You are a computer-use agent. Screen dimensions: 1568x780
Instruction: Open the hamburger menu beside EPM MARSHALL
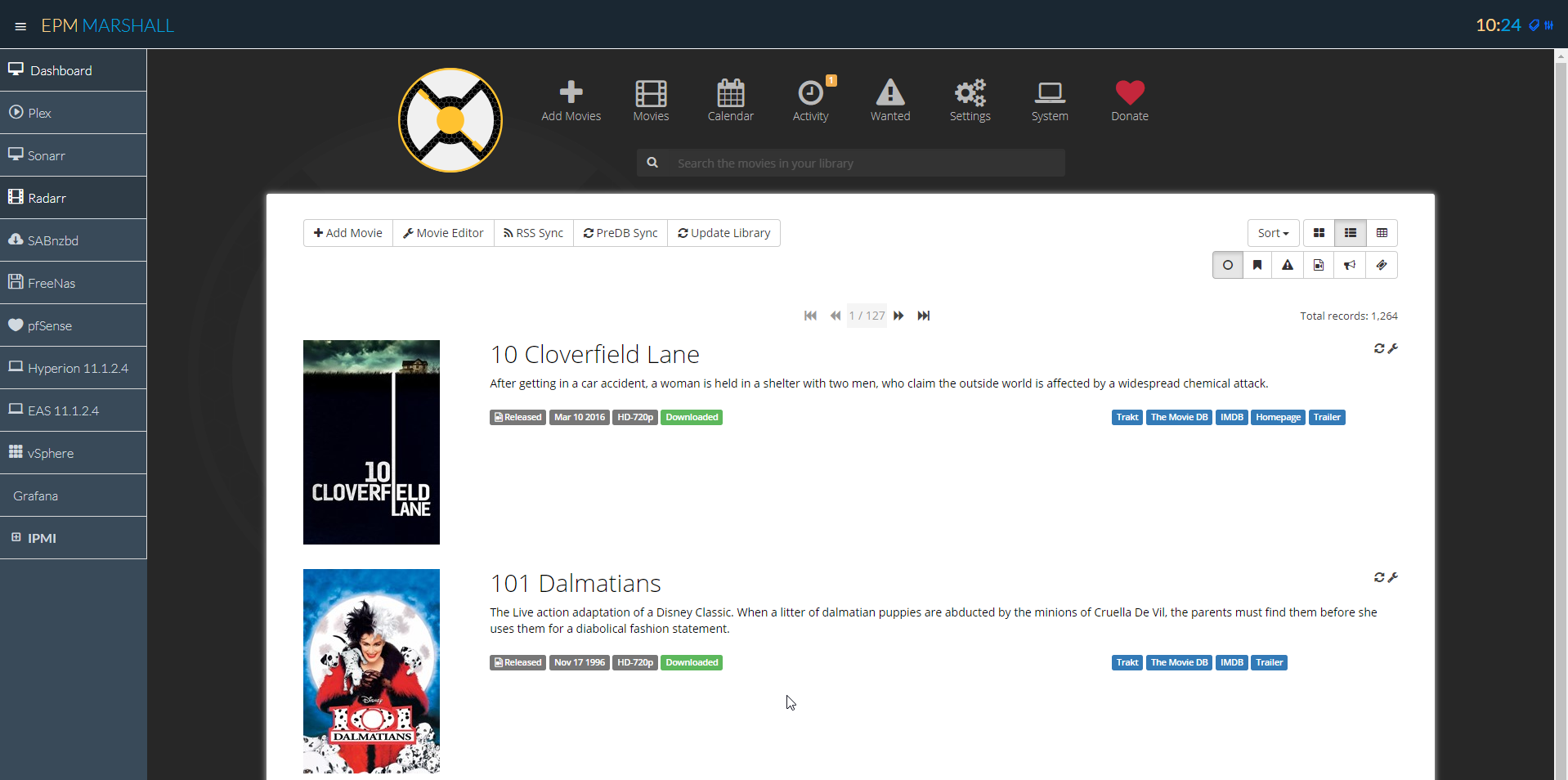pos(20,26)
